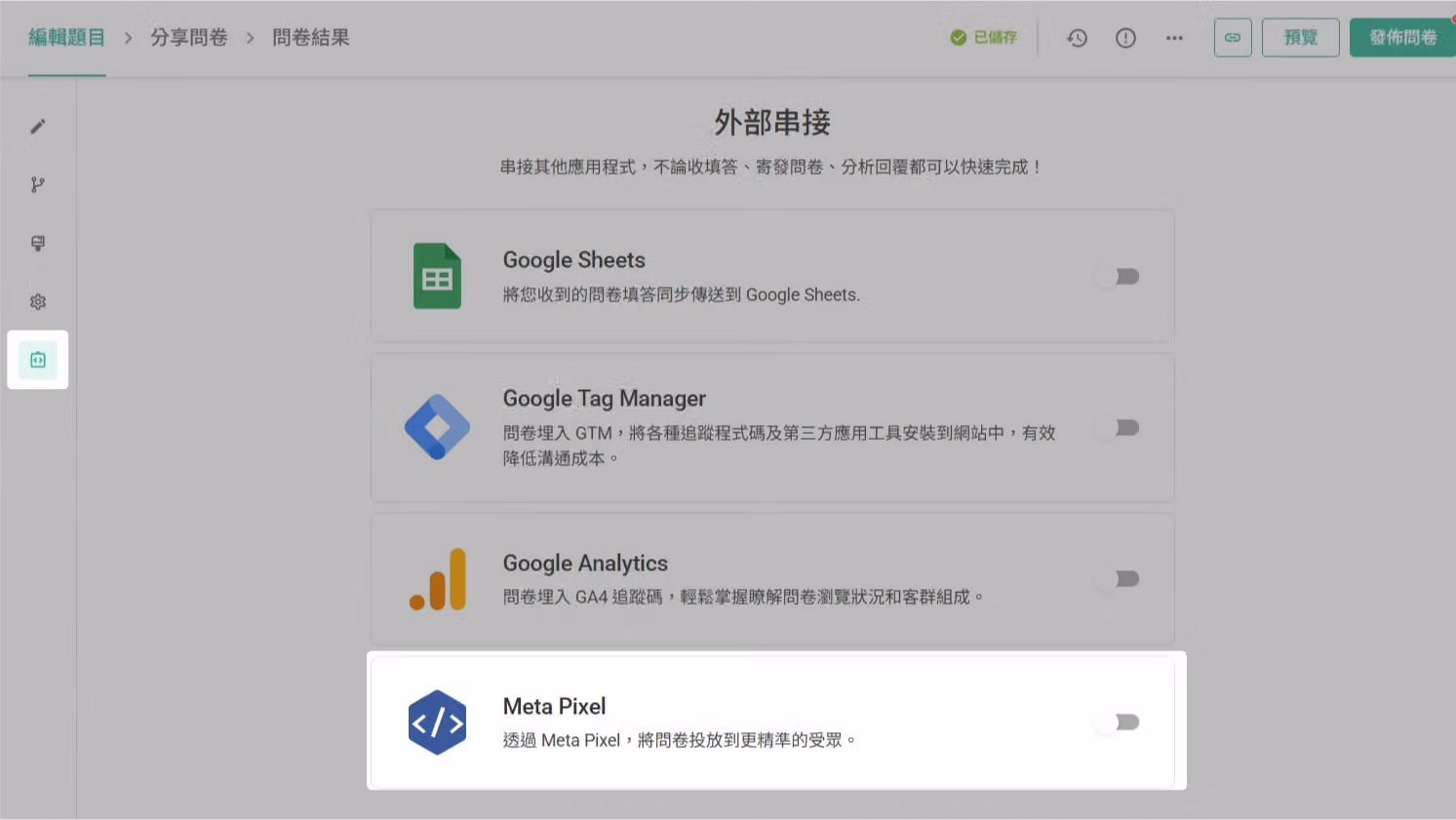Click description 問卷埋入 GTM text
The width and height of the screenshot is (1456, 820).
779,445
